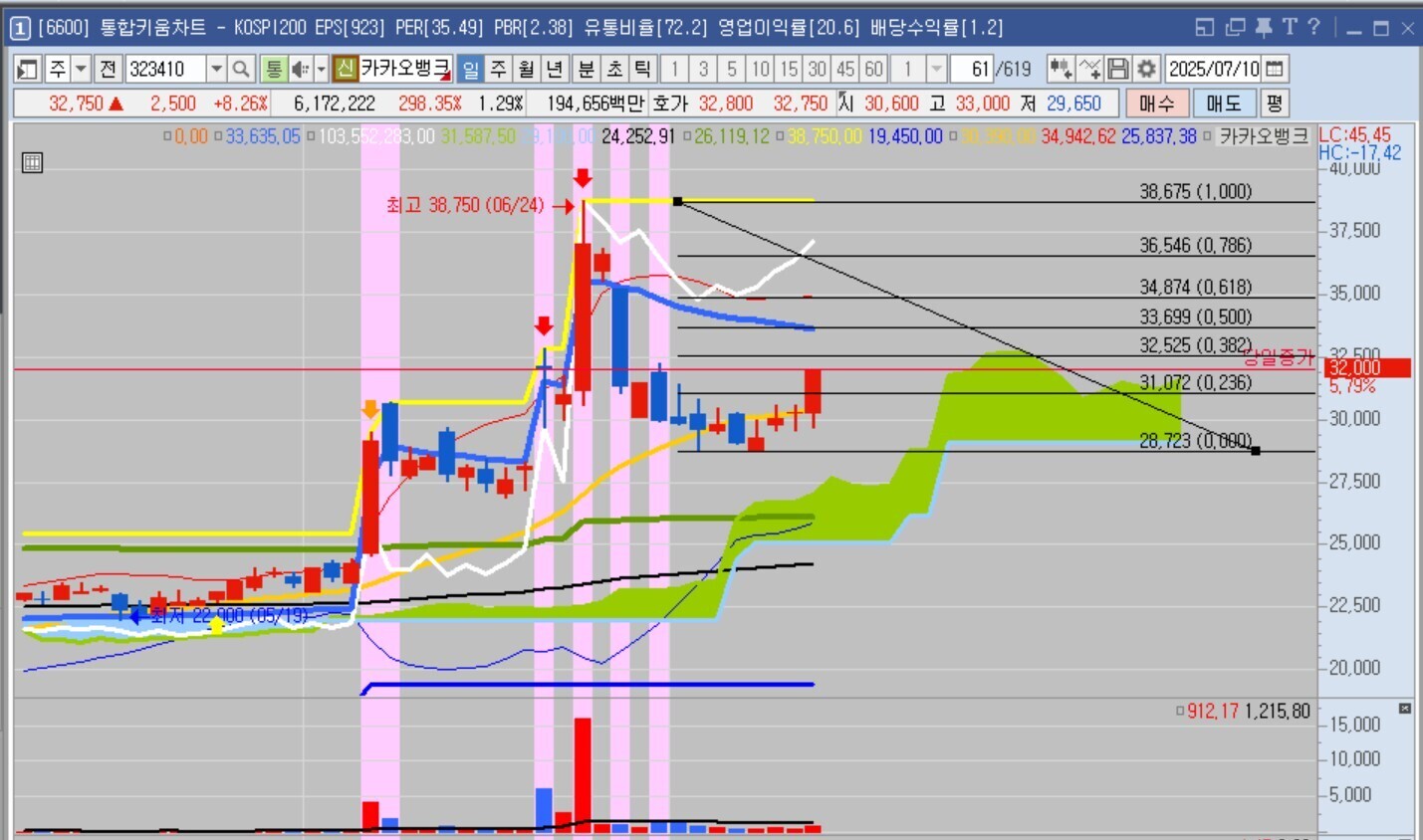Select the 틱 tick period
1423x840 pixels.
pos(642,69)
